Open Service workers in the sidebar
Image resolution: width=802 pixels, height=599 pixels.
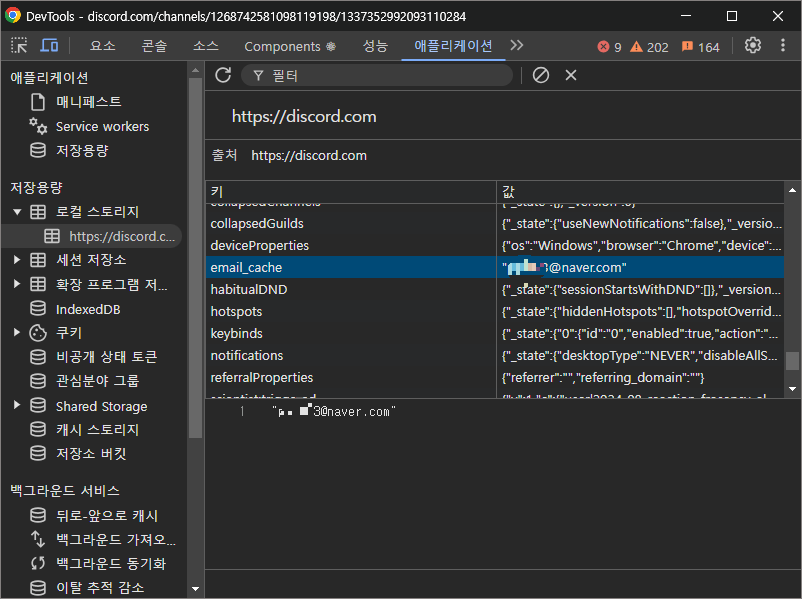pyautogui.click(x=102, y=126)
